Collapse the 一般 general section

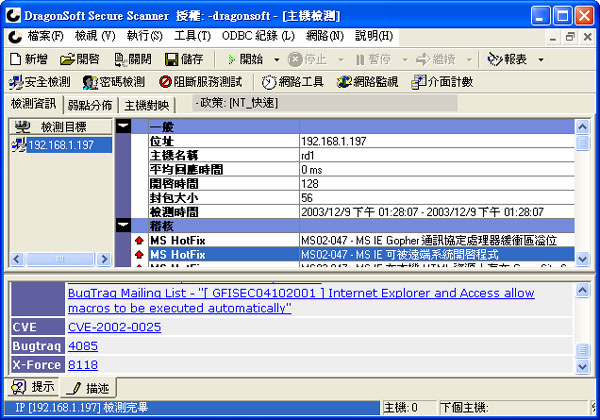(x=123, y=126)
